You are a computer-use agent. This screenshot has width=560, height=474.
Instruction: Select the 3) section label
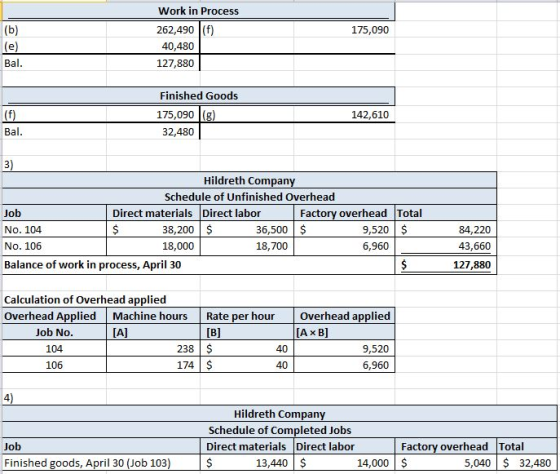[x=9, y=164]
